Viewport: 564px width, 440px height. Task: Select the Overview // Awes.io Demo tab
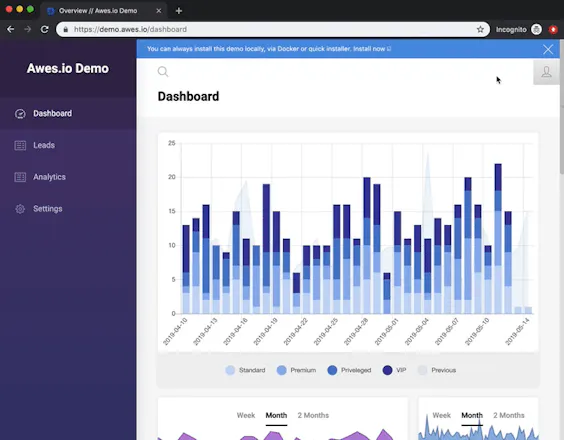point(104,11)
